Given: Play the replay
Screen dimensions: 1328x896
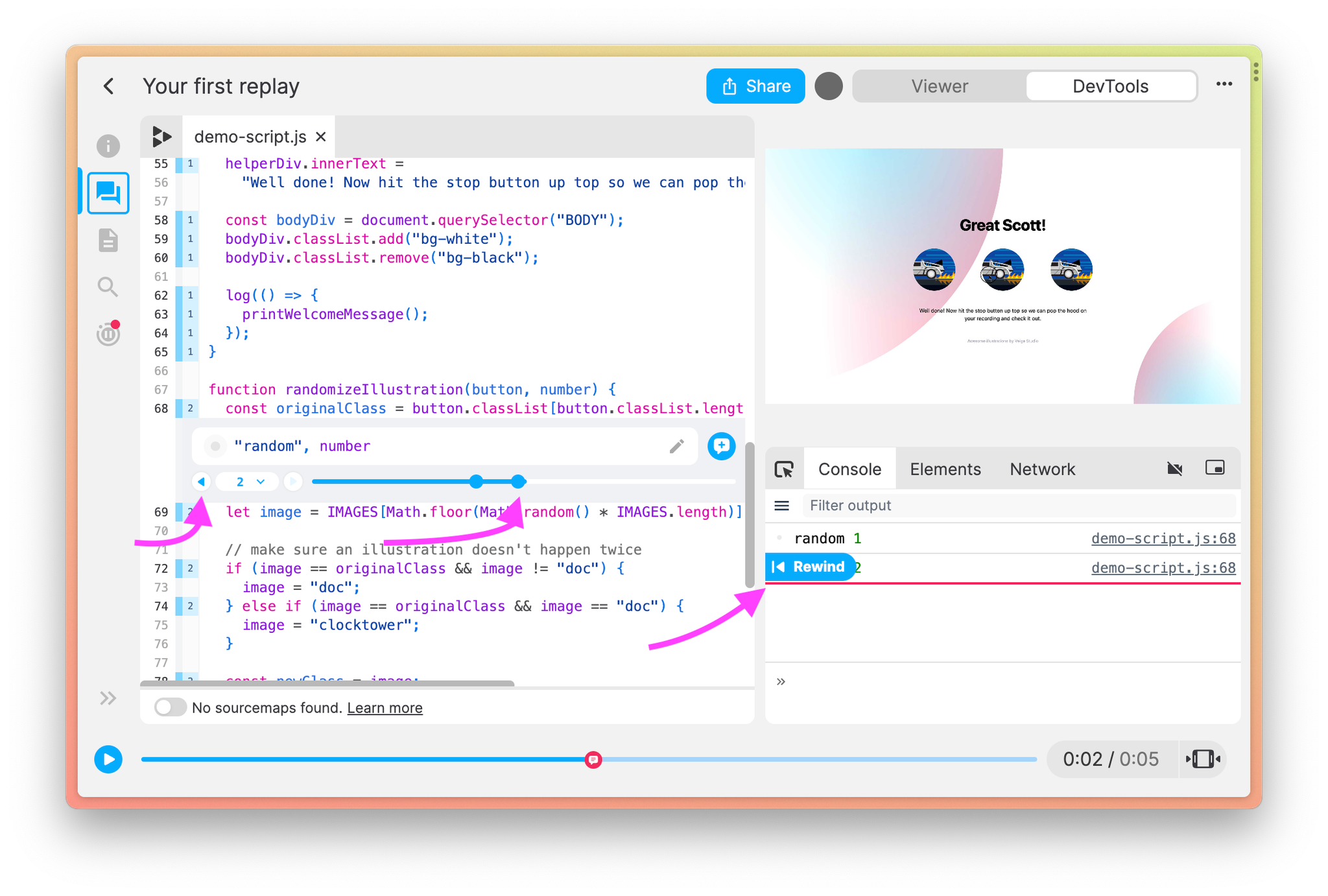Looking at the screenshot, I should coord(108,759).
